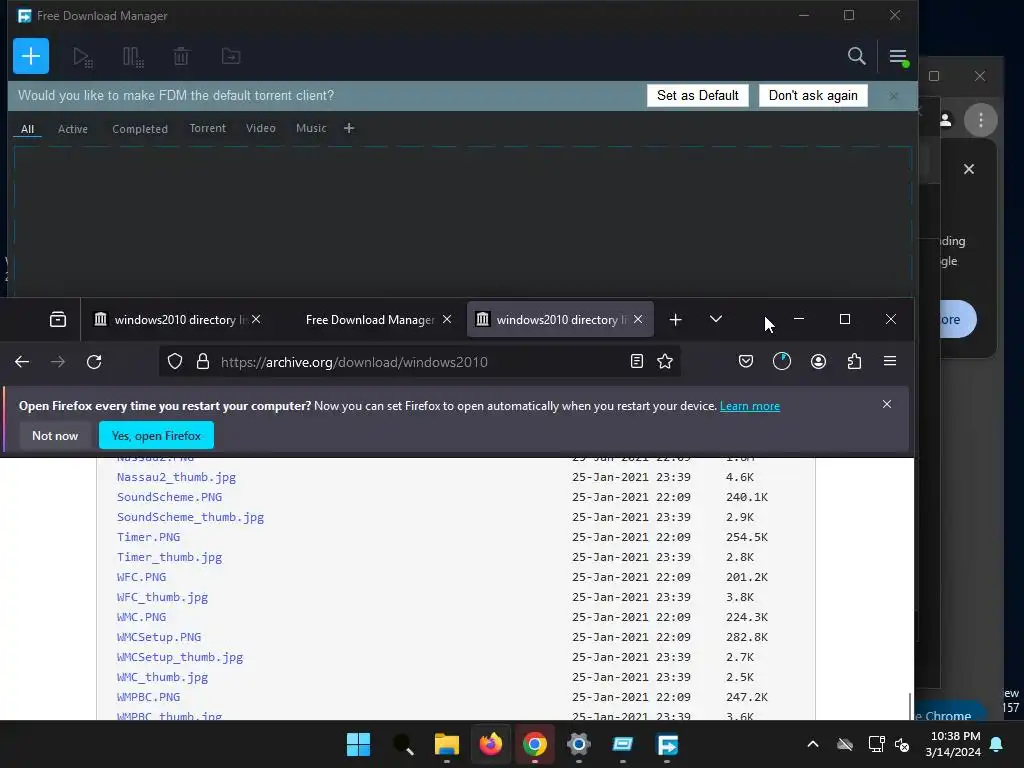This screenshot has width=1024, height=768.
Task: Close the first windows2010 directory tab
Action: point(256,319)
